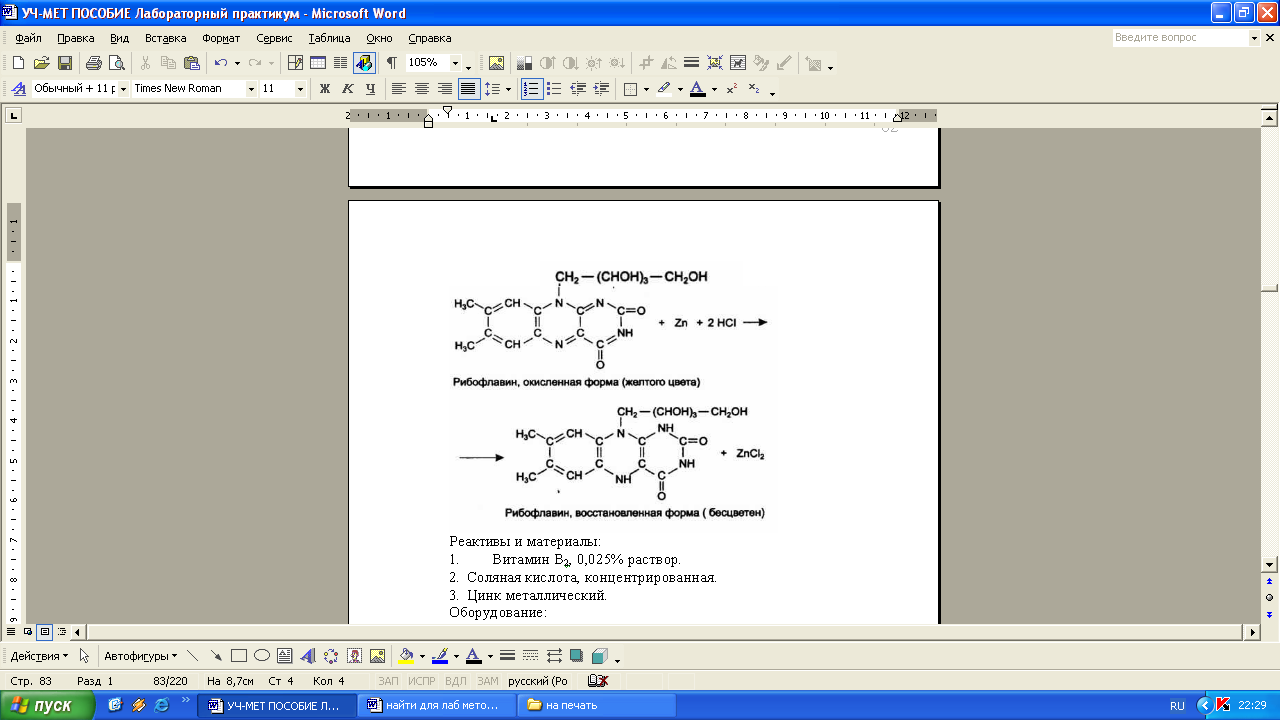The height and width of the screenshot is (720, 1280).
Task: Click the font color A swatch in Formatting toolbar
Action: [x=697, y=89]
